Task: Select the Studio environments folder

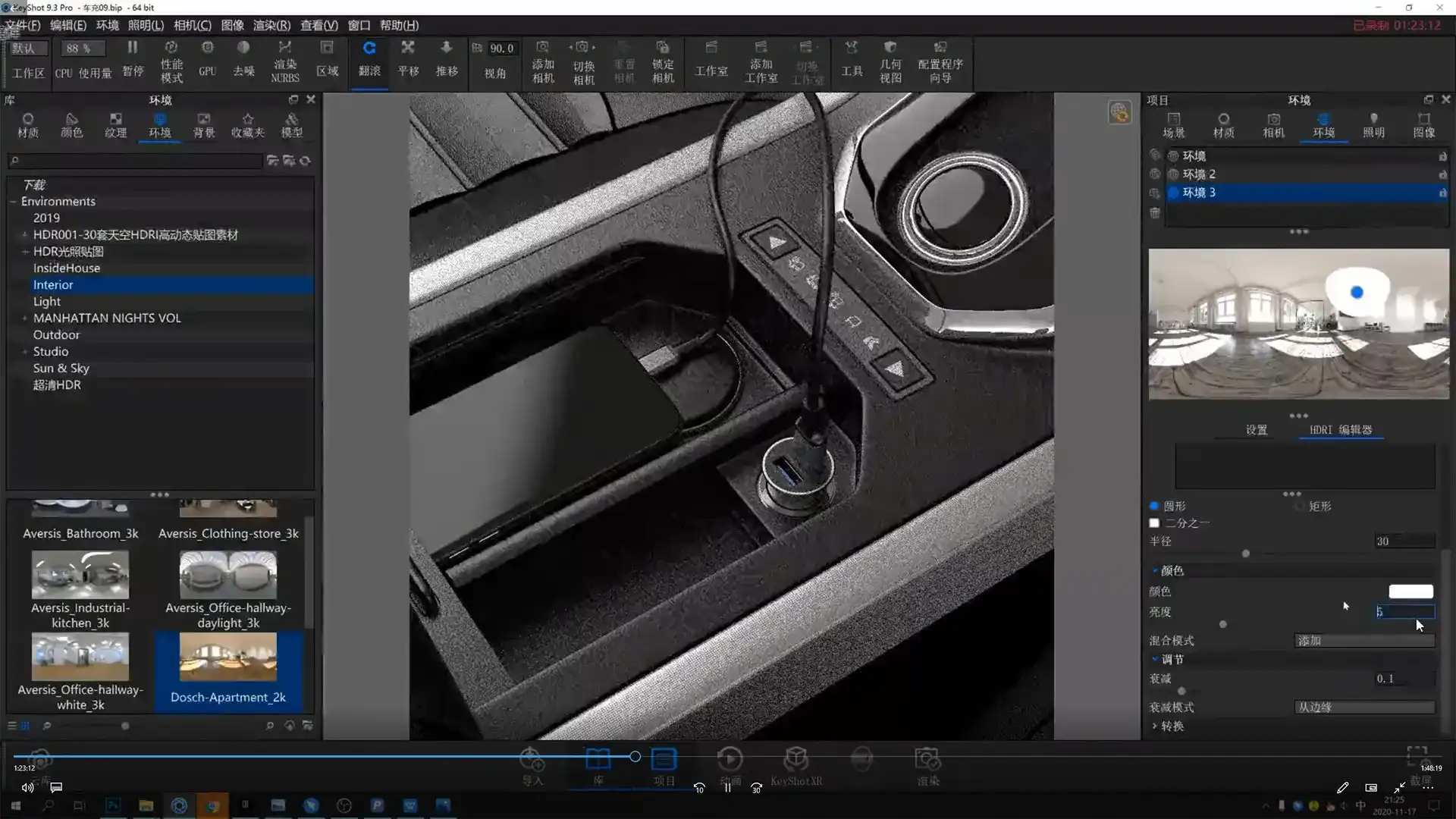Action: 51,352
